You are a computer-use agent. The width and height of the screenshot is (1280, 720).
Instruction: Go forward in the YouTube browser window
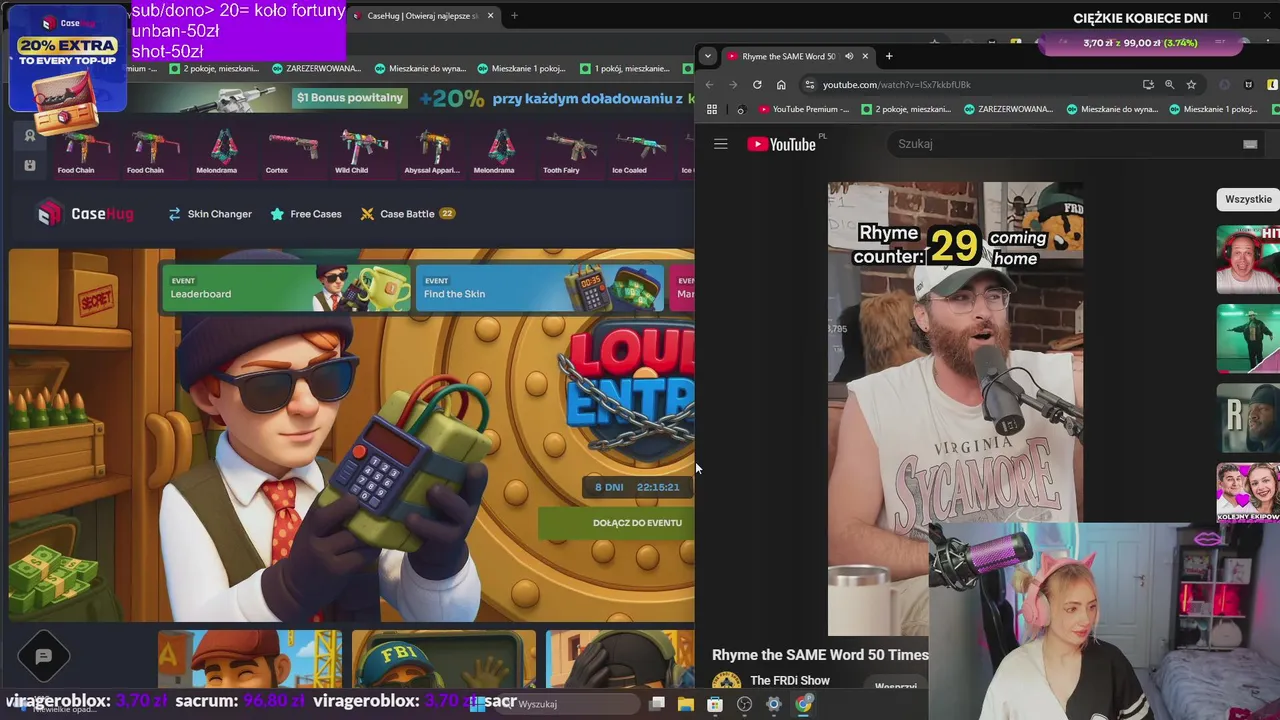tap(733, 85)
